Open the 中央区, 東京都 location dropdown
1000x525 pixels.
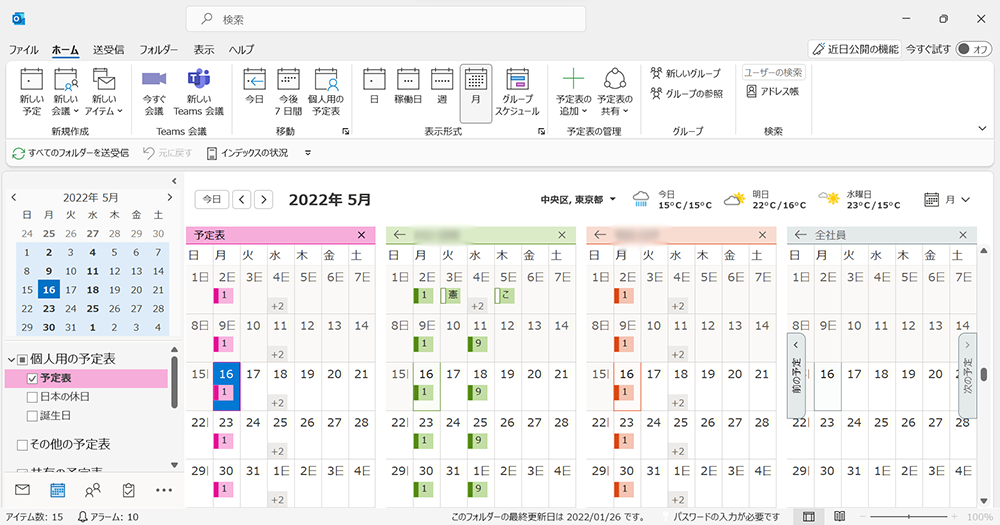click(578, 199)
